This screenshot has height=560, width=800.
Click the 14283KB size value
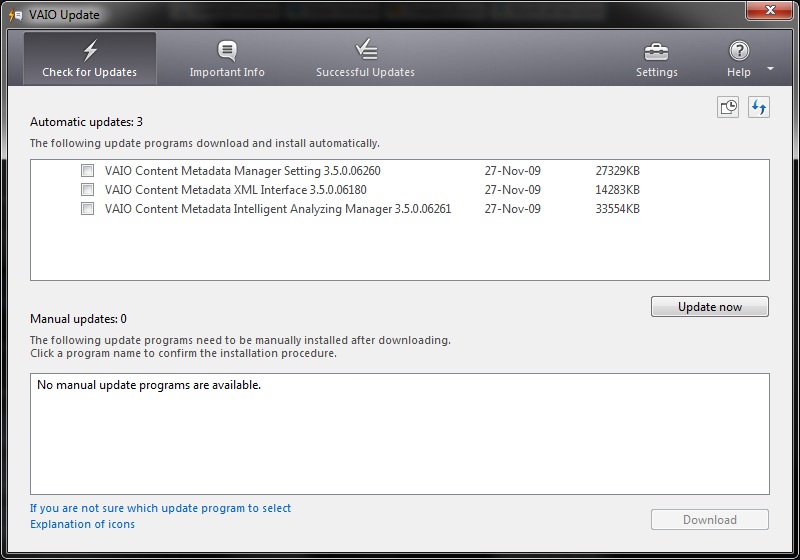point(617,190)
